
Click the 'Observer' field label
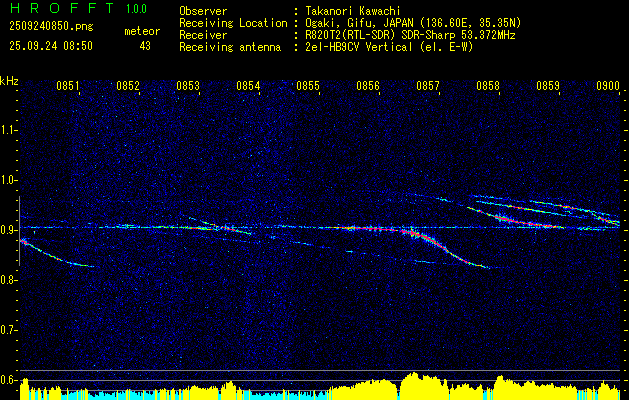[203, 11]
